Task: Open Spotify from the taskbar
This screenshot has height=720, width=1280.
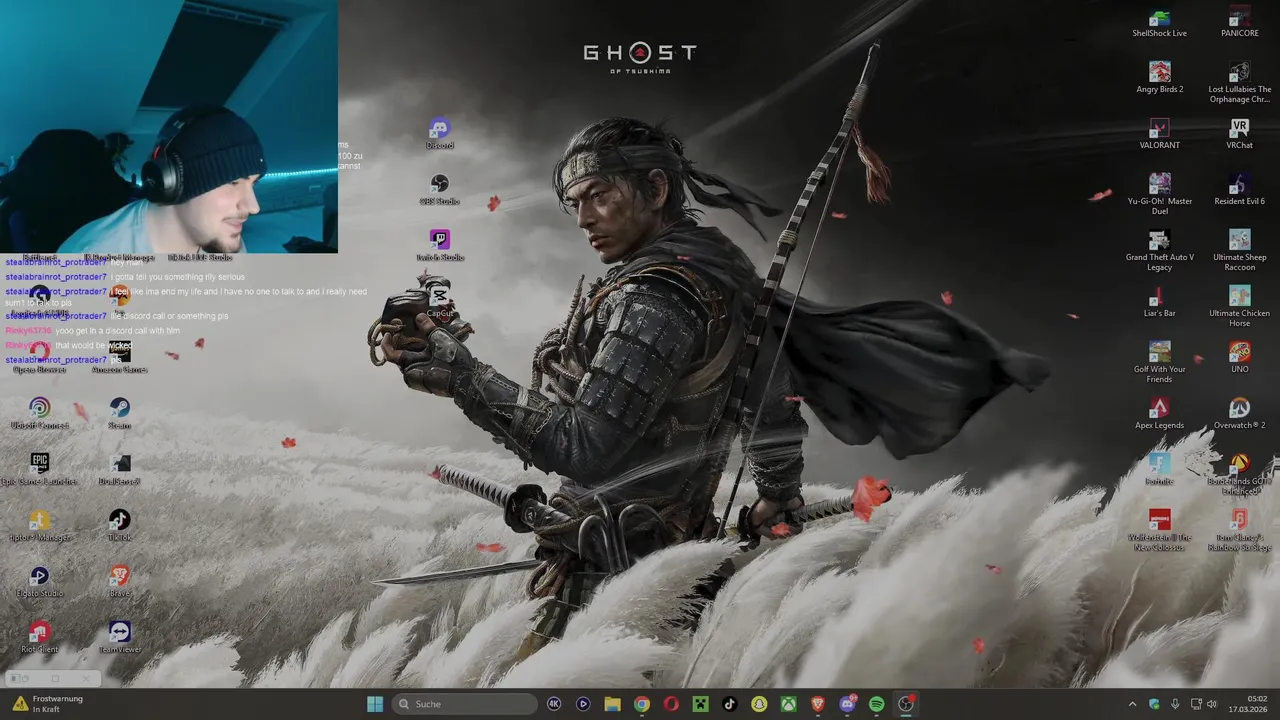Action: point(876,704)
